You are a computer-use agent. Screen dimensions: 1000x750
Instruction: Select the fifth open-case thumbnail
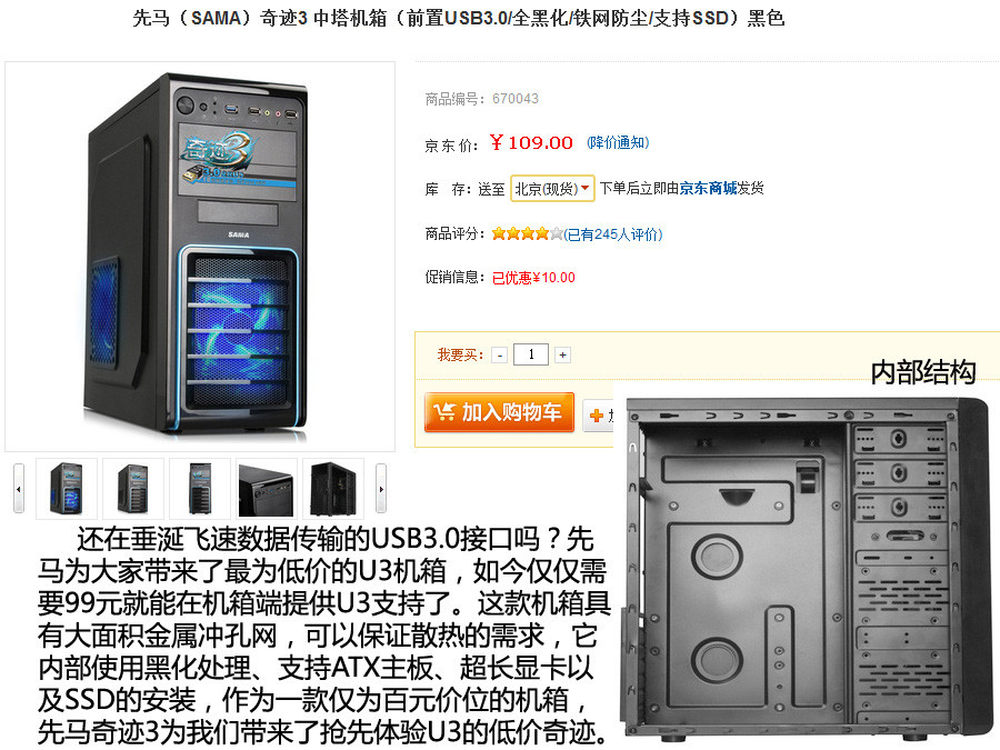[x=333, y=489]
